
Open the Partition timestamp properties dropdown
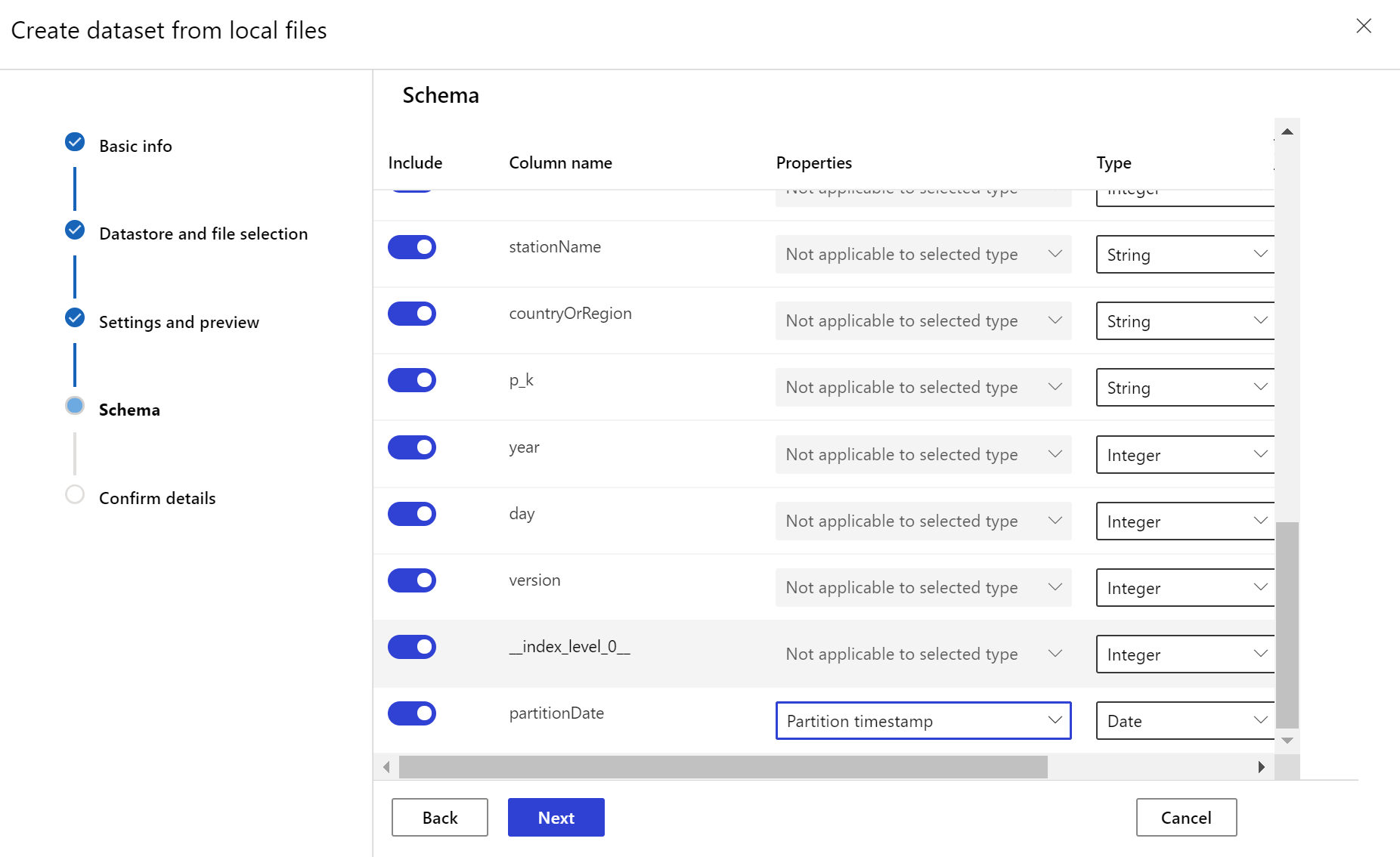[923, 721]
